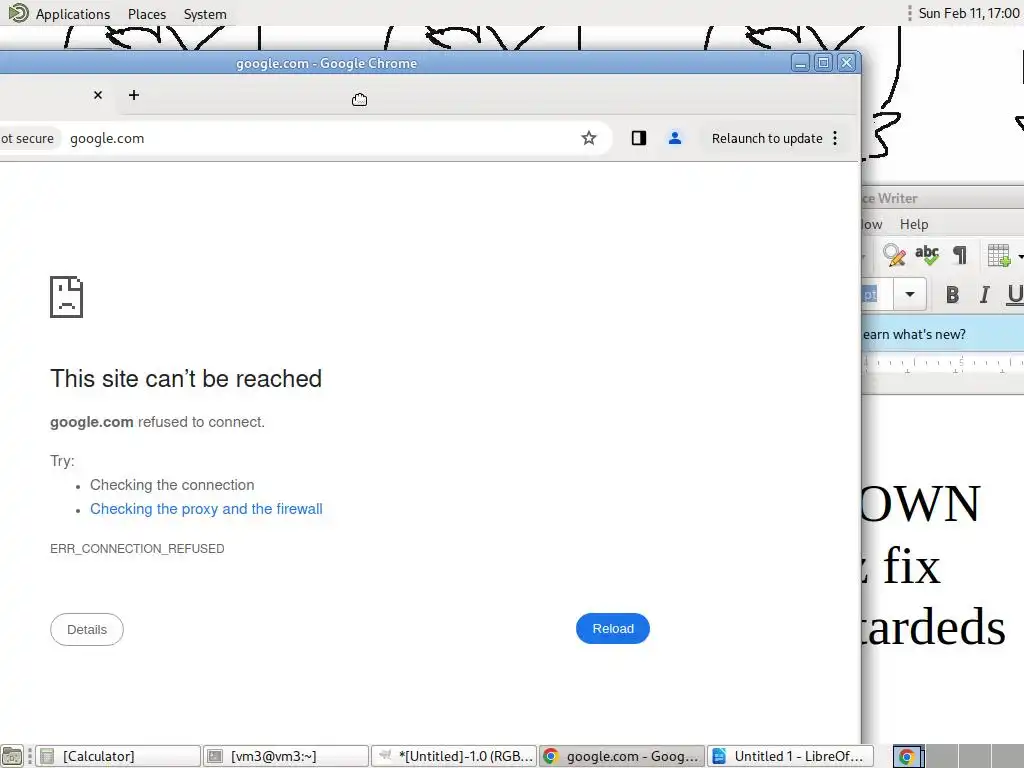This screenshot has width=1024, height=768.
Task: Open the System menu
Action: coord(205,14)
